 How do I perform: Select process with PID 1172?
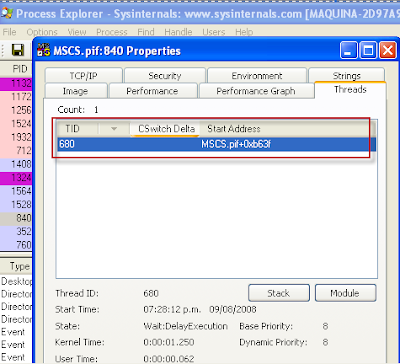(16, 97)
